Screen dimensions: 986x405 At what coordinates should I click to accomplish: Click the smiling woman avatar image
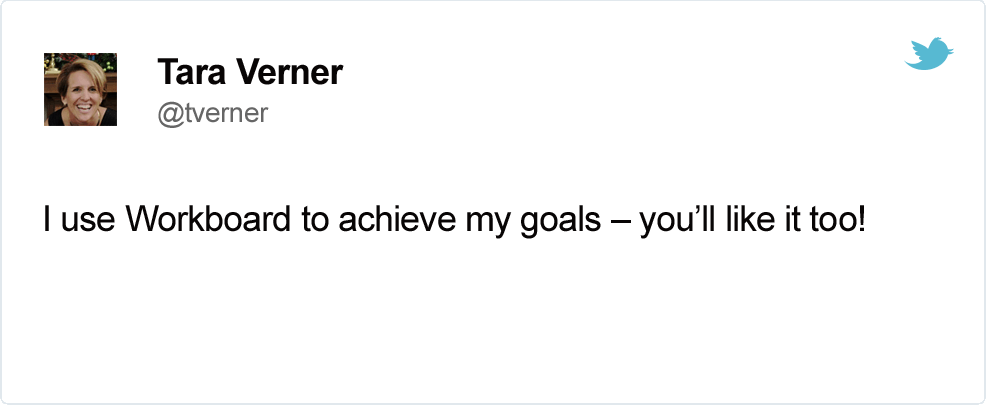click(x=80, y=89)
